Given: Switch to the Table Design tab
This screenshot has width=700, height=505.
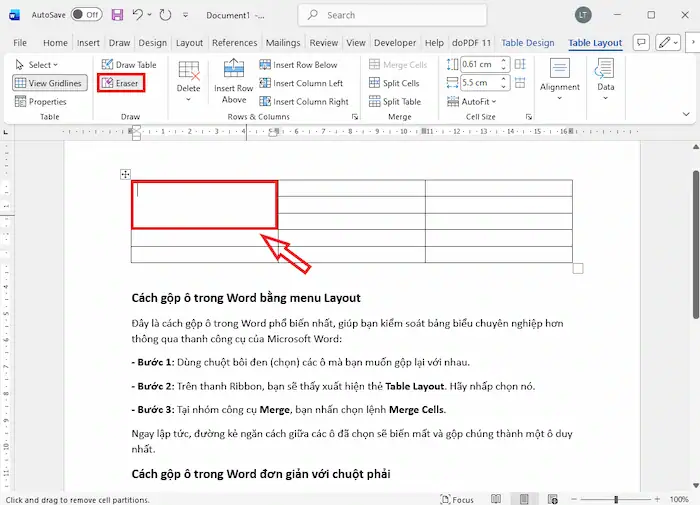Looking at the screenshot, I should point(528,43).
